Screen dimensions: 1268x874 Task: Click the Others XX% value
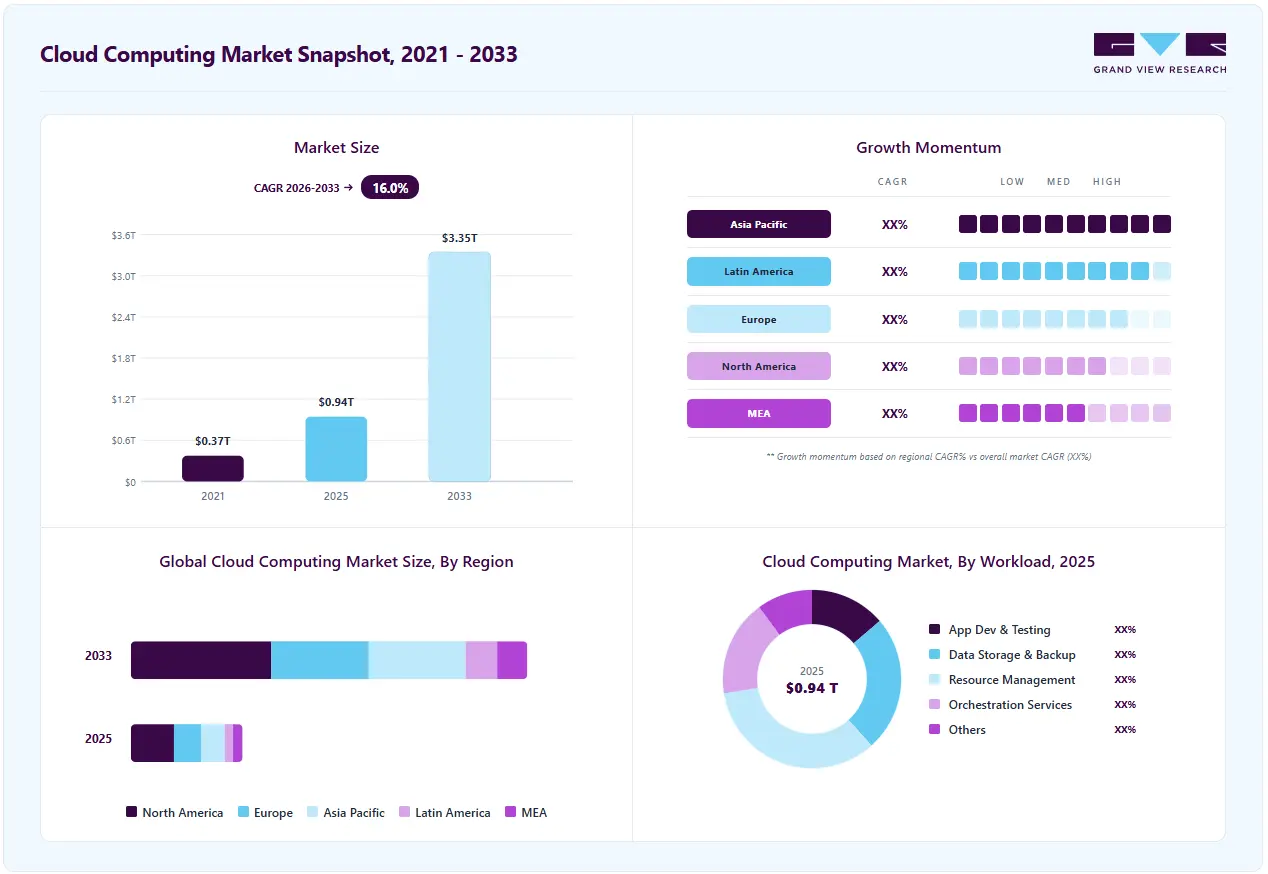click(x=1125, y=729)
